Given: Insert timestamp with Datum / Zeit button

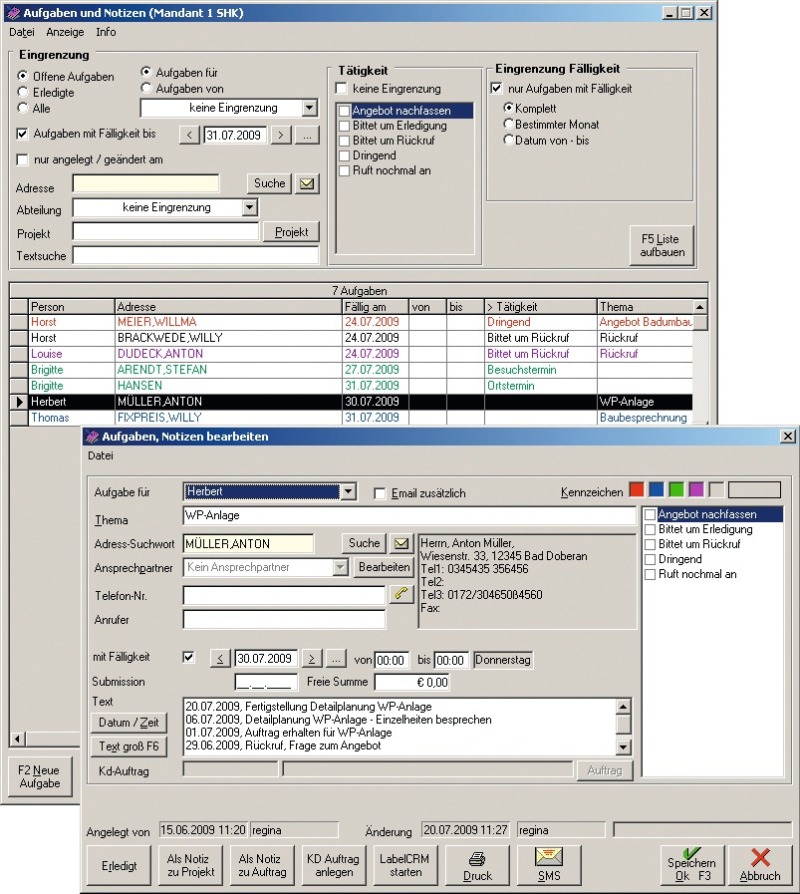Looking at the screenshot, I should click(129, 722).
